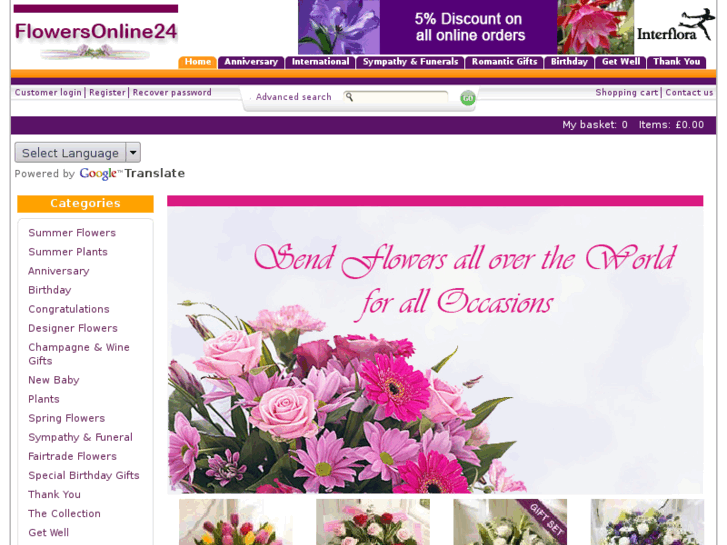Screen dimensions: 727x545
Task: Open Summer Flowers category
Action: point(72,233)
